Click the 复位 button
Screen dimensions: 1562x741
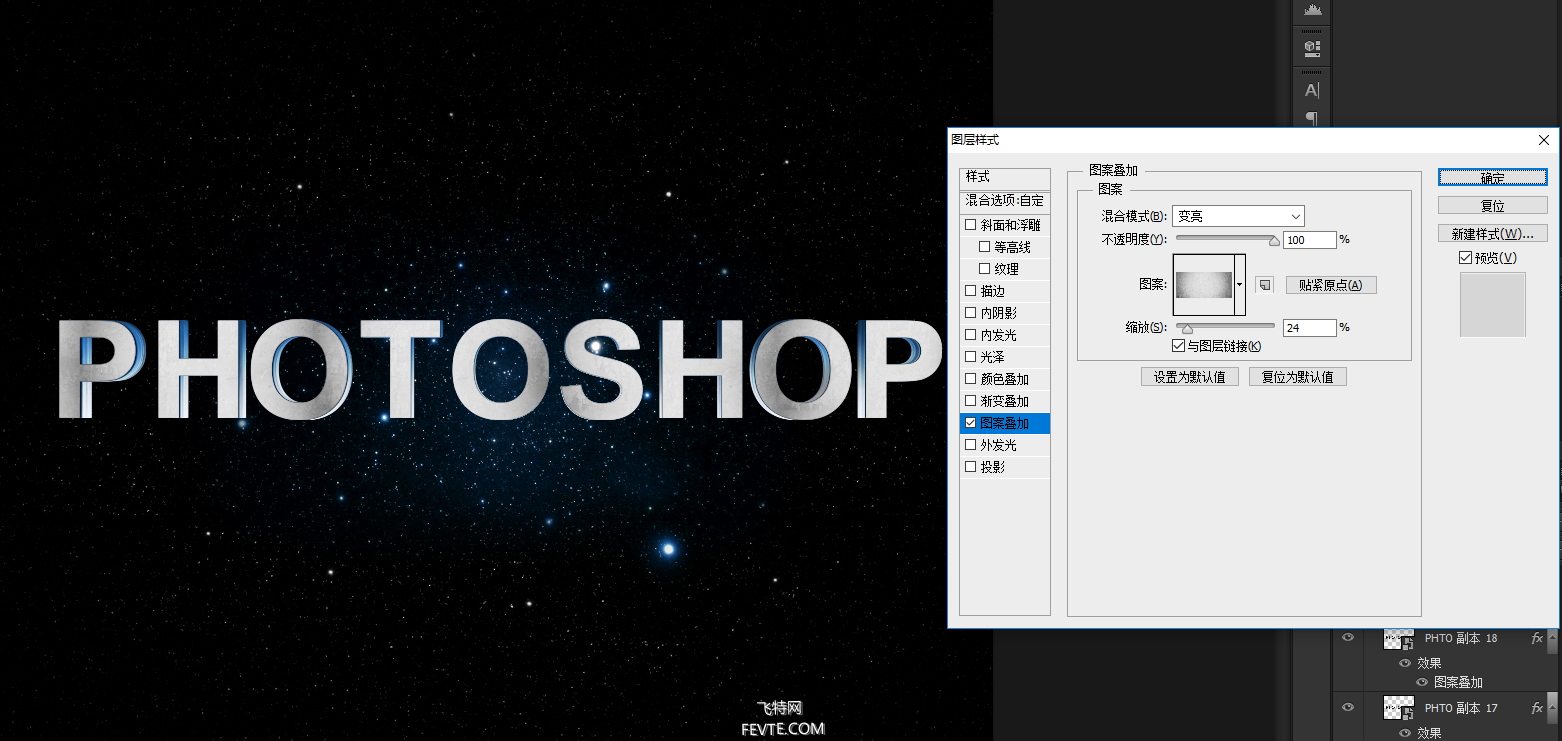1493,206
